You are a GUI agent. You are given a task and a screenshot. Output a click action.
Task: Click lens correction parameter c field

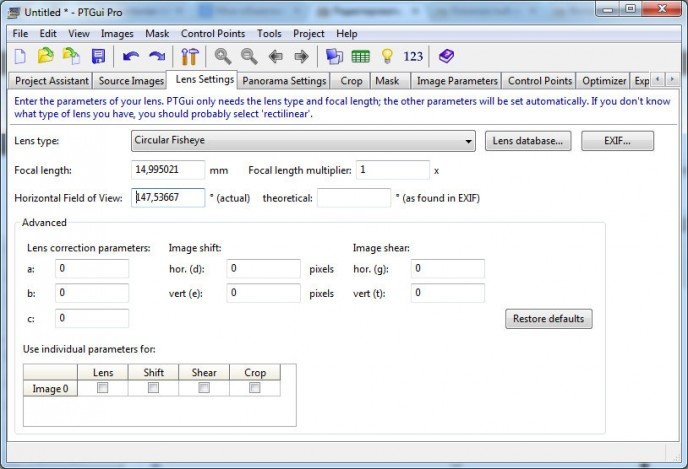pyautogui.click(x=92, y=318)
